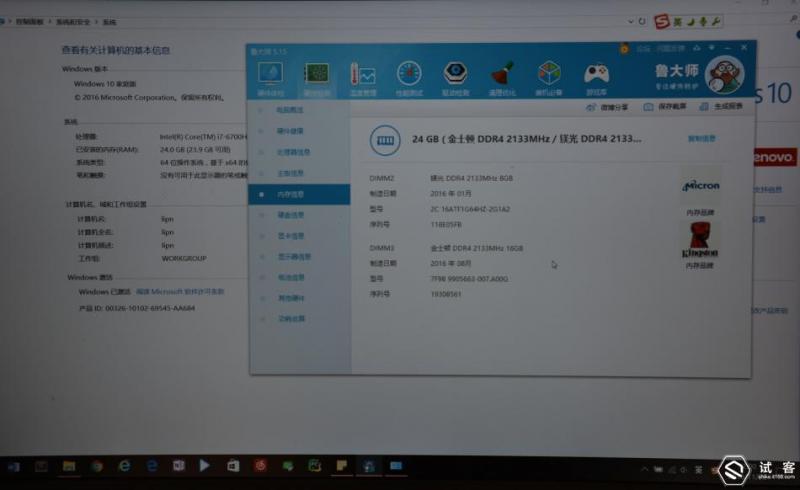Open WeChat from the taskbar
The width and height of the screenshot is (800, 490).
click(287, 466)
